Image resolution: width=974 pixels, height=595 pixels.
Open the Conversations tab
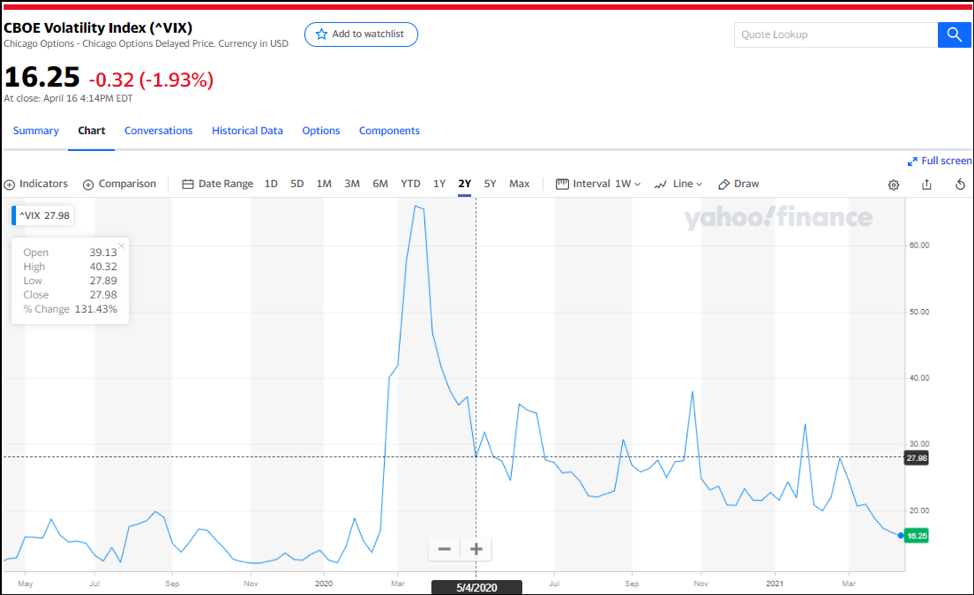click(158, 130)
